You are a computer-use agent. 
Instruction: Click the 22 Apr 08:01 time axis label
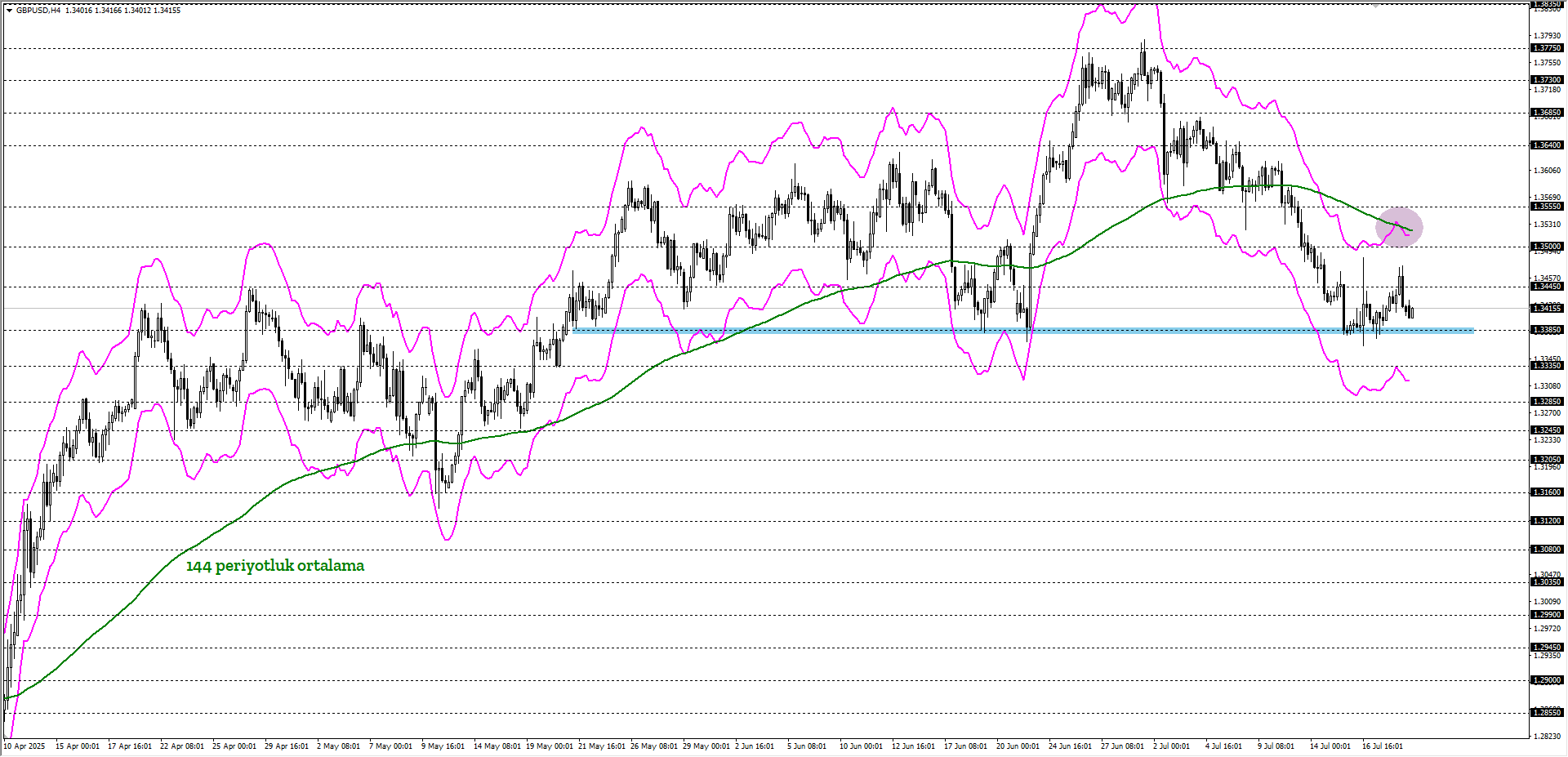click(x=182, y=746)
